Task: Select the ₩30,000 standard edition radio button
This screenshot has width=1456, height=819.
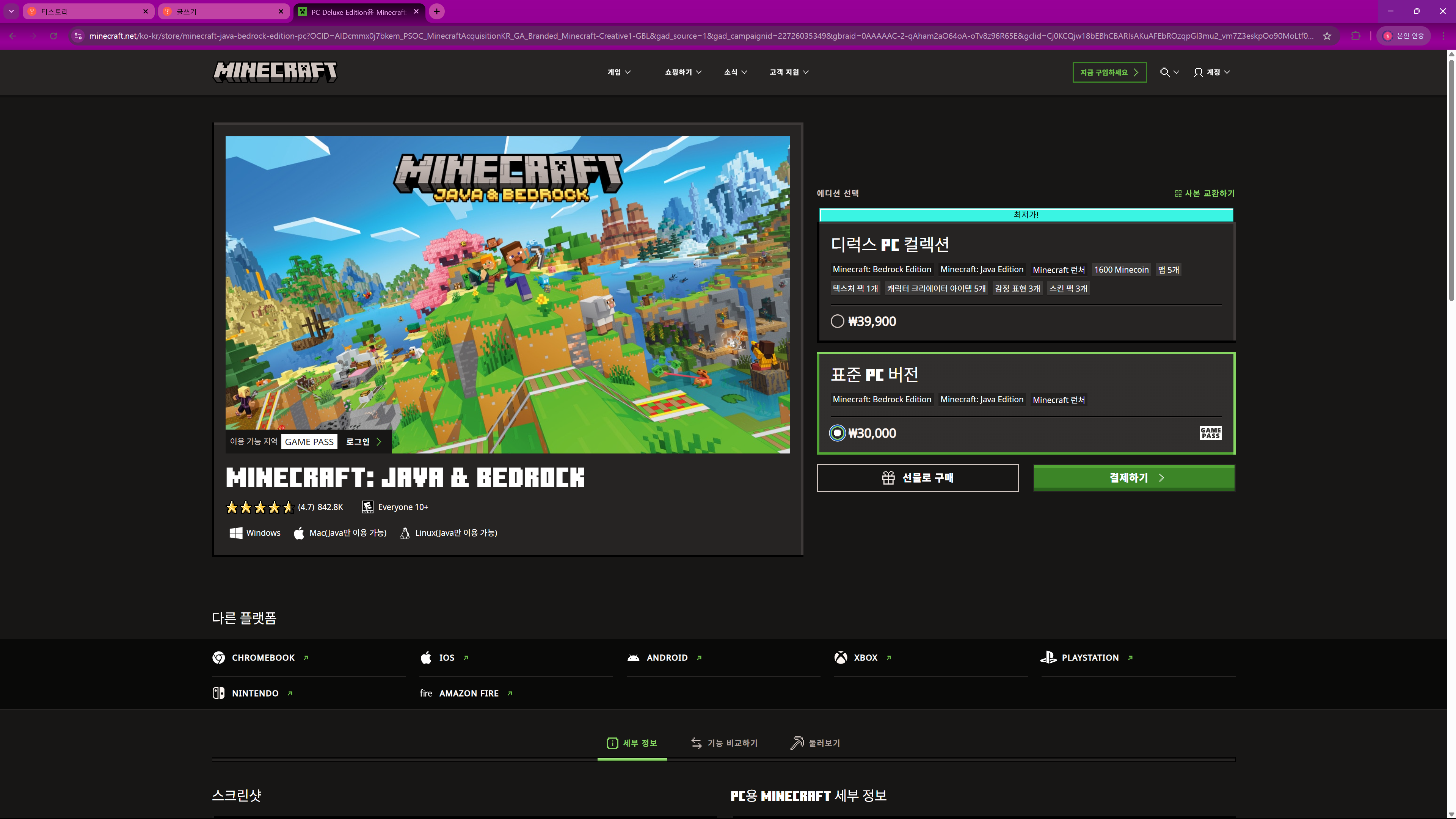Action: [837, 433]
